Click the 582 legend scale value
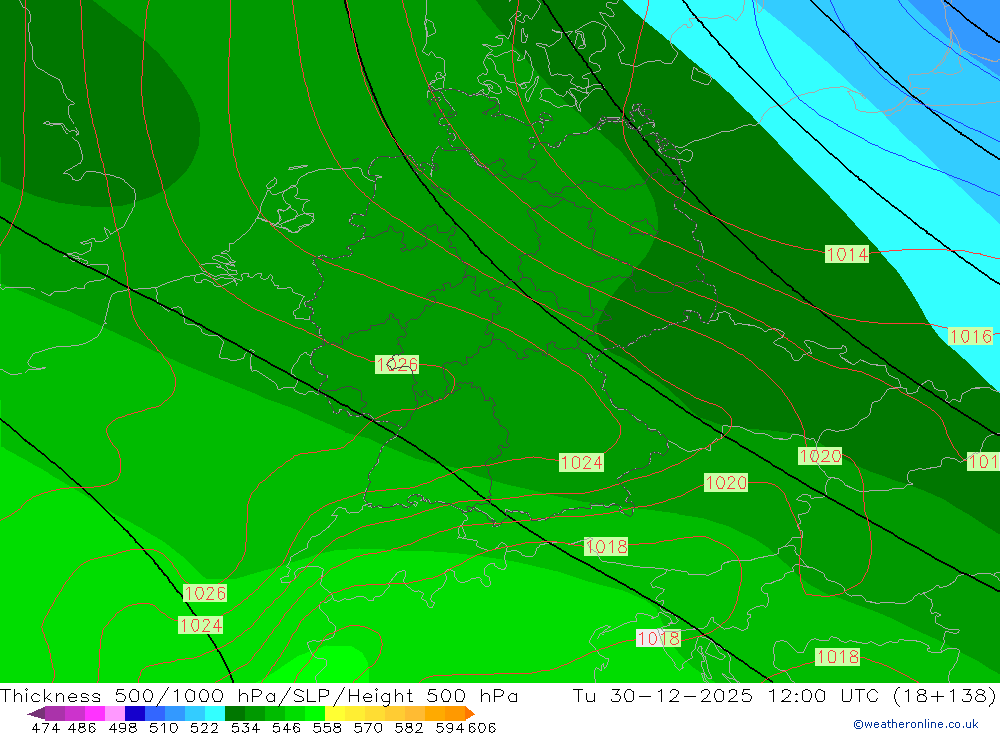The width and height of the screenshot is (1000, 733). click(408, 728)
